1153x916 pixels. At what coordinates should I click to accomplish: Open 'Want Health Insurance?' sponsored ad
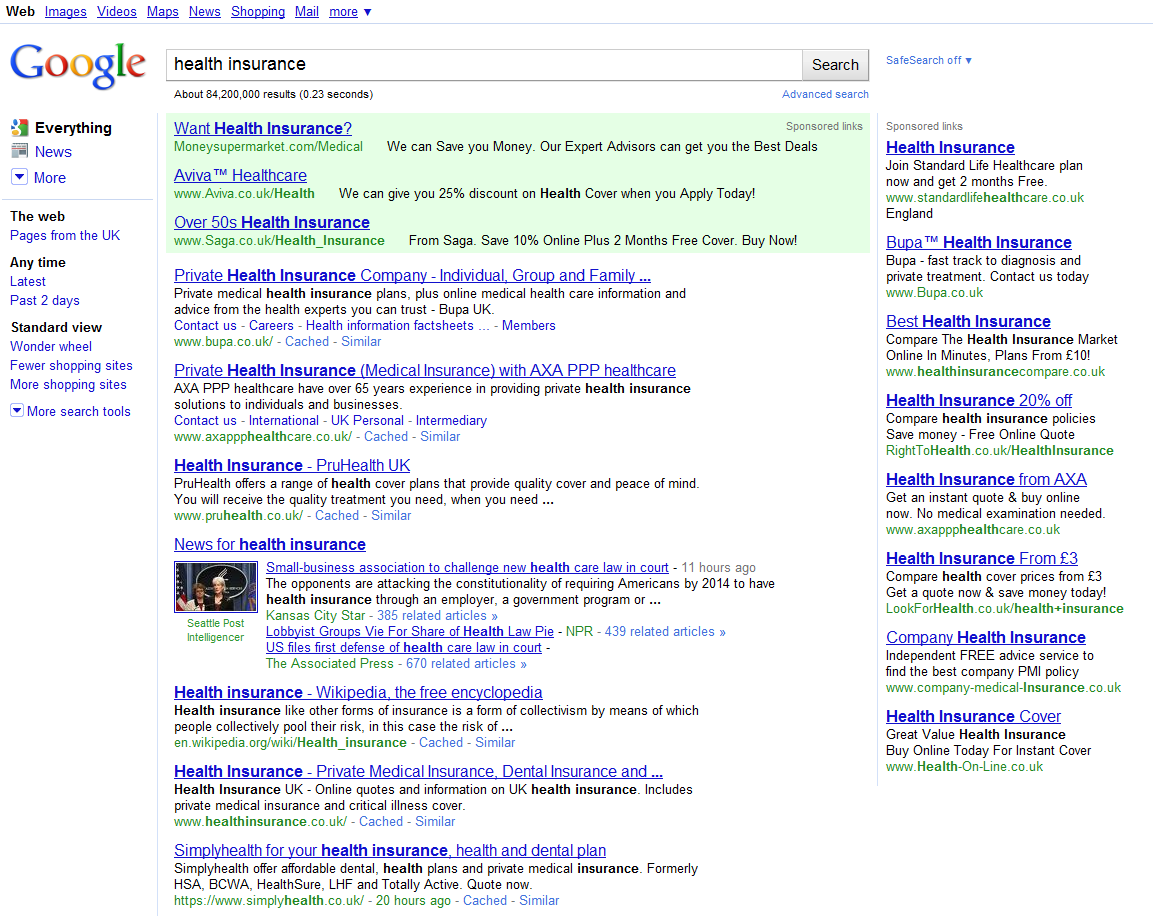pos(263,129)
